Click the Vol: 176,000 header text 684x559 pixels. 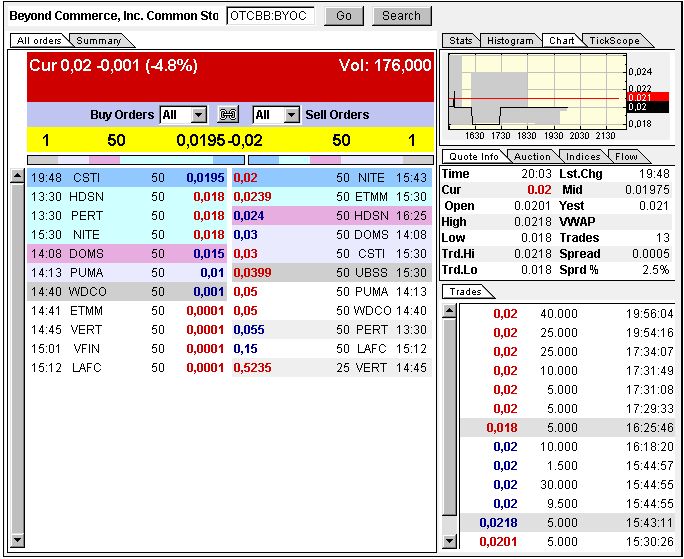[385, 65]
